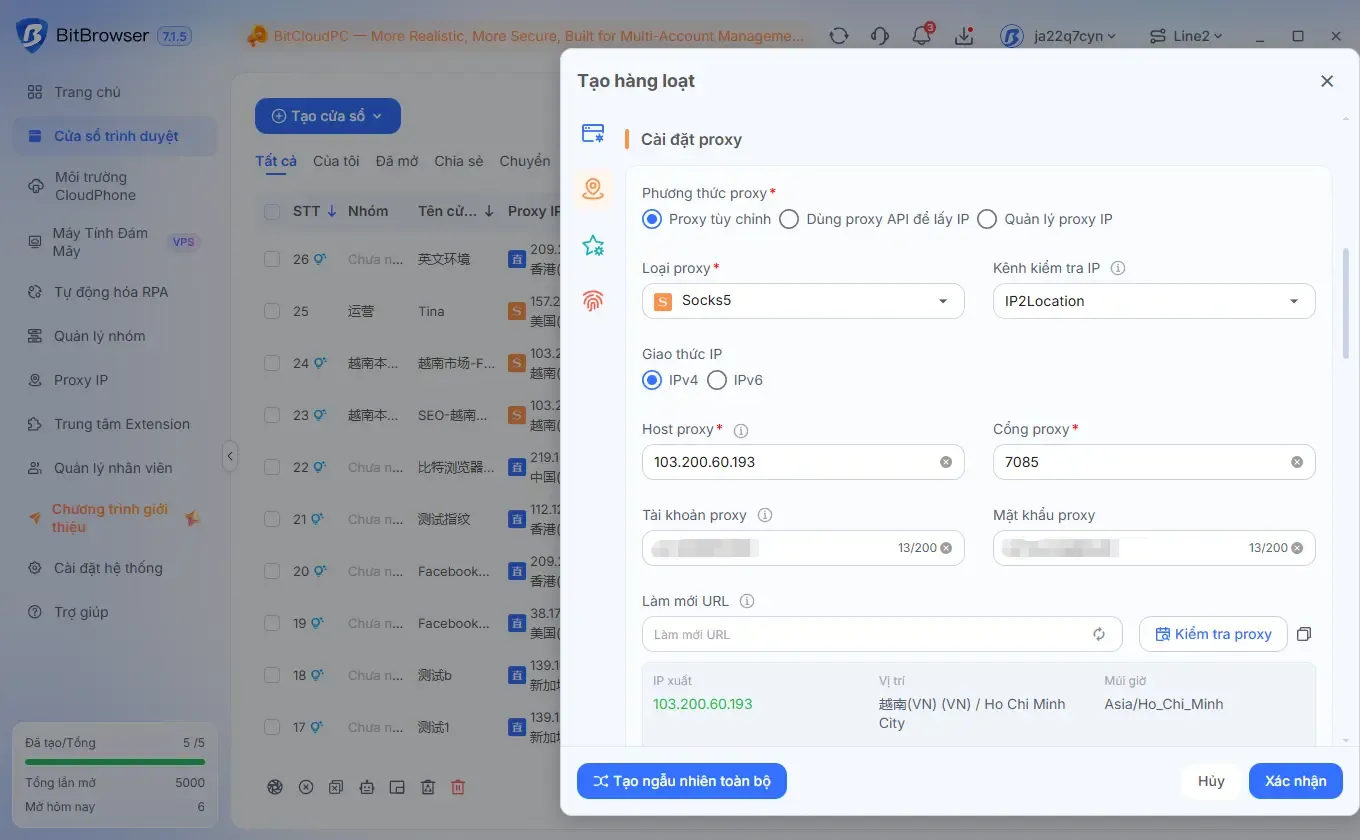
Task: Clear the Cổng proxy field
Action: (1297, 462)
